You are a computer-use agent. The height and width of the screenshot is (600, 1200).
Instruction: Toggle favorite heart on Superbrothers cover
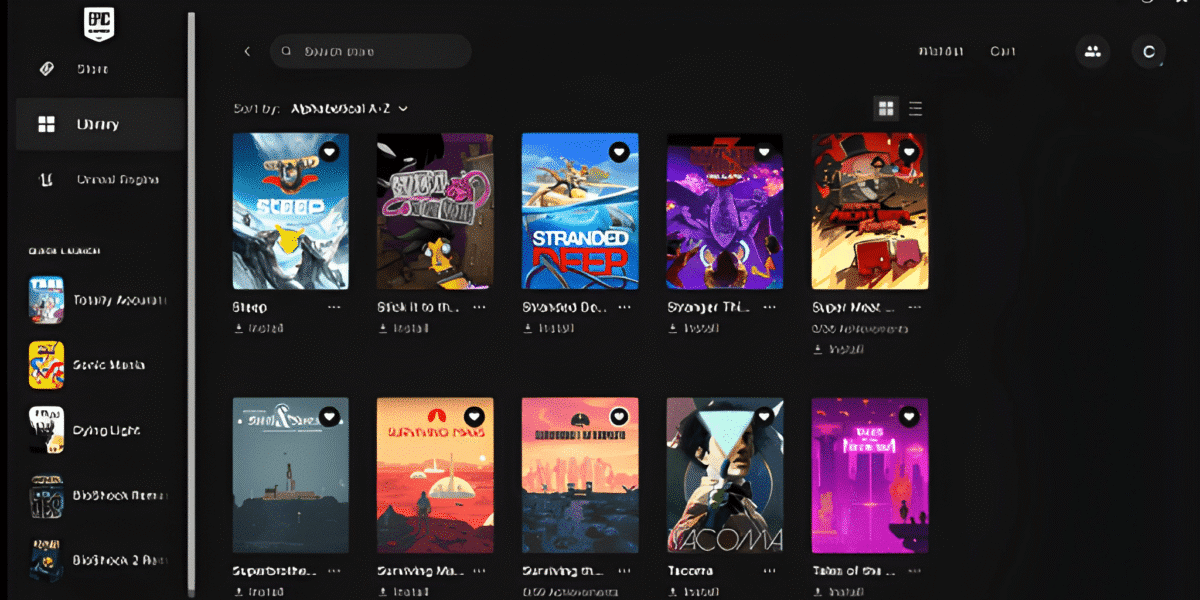point(329,416)
